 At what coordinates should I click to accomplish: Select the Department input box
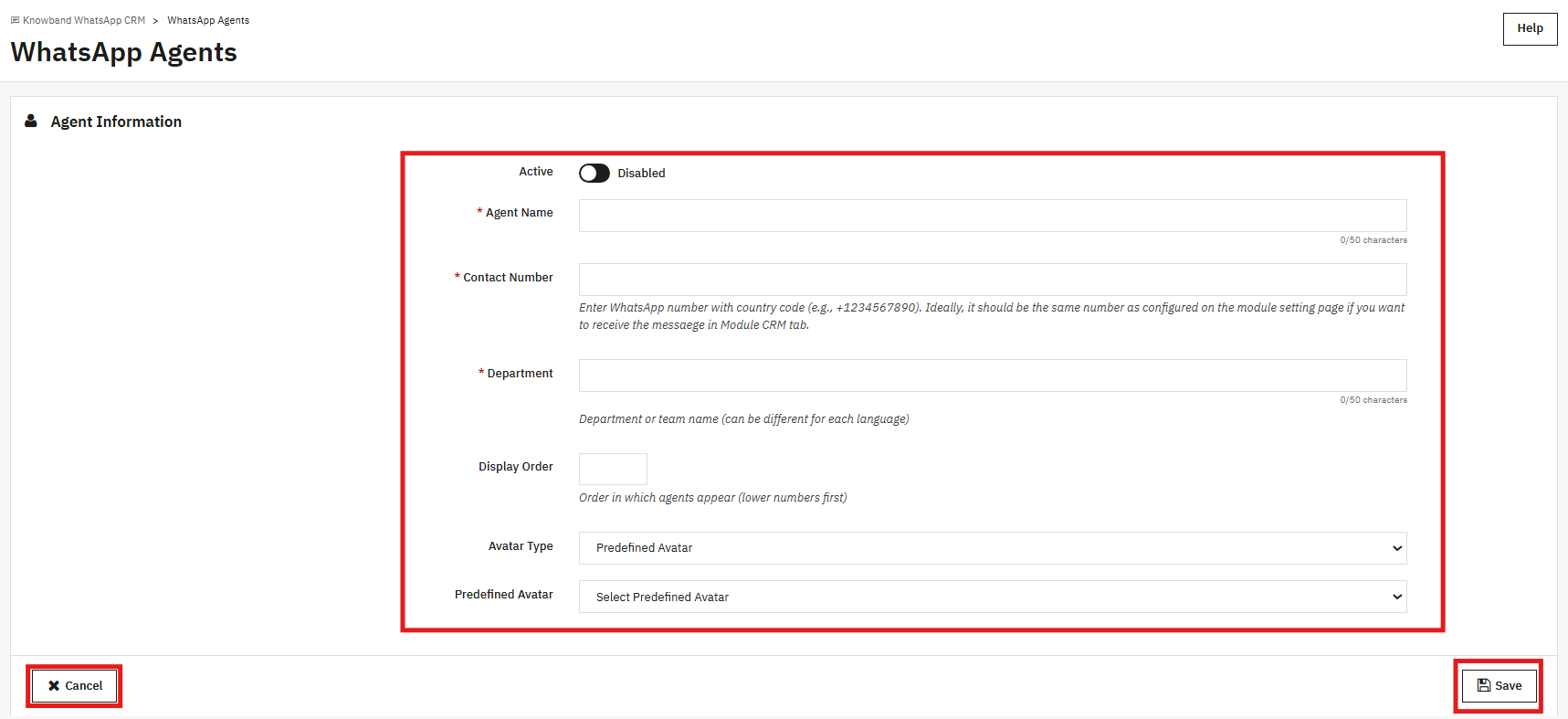pos(993,375)
